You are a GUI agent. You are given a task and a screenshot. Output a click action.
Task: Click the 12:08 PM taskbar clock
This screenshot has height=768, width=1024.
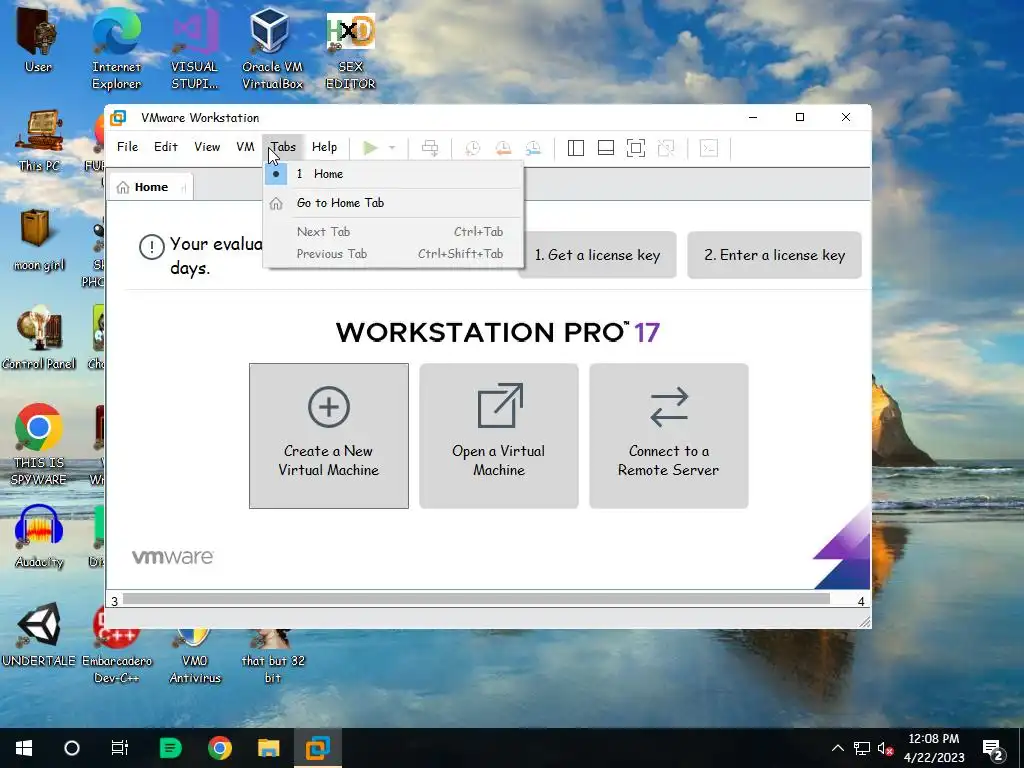[x=934, y=748]
